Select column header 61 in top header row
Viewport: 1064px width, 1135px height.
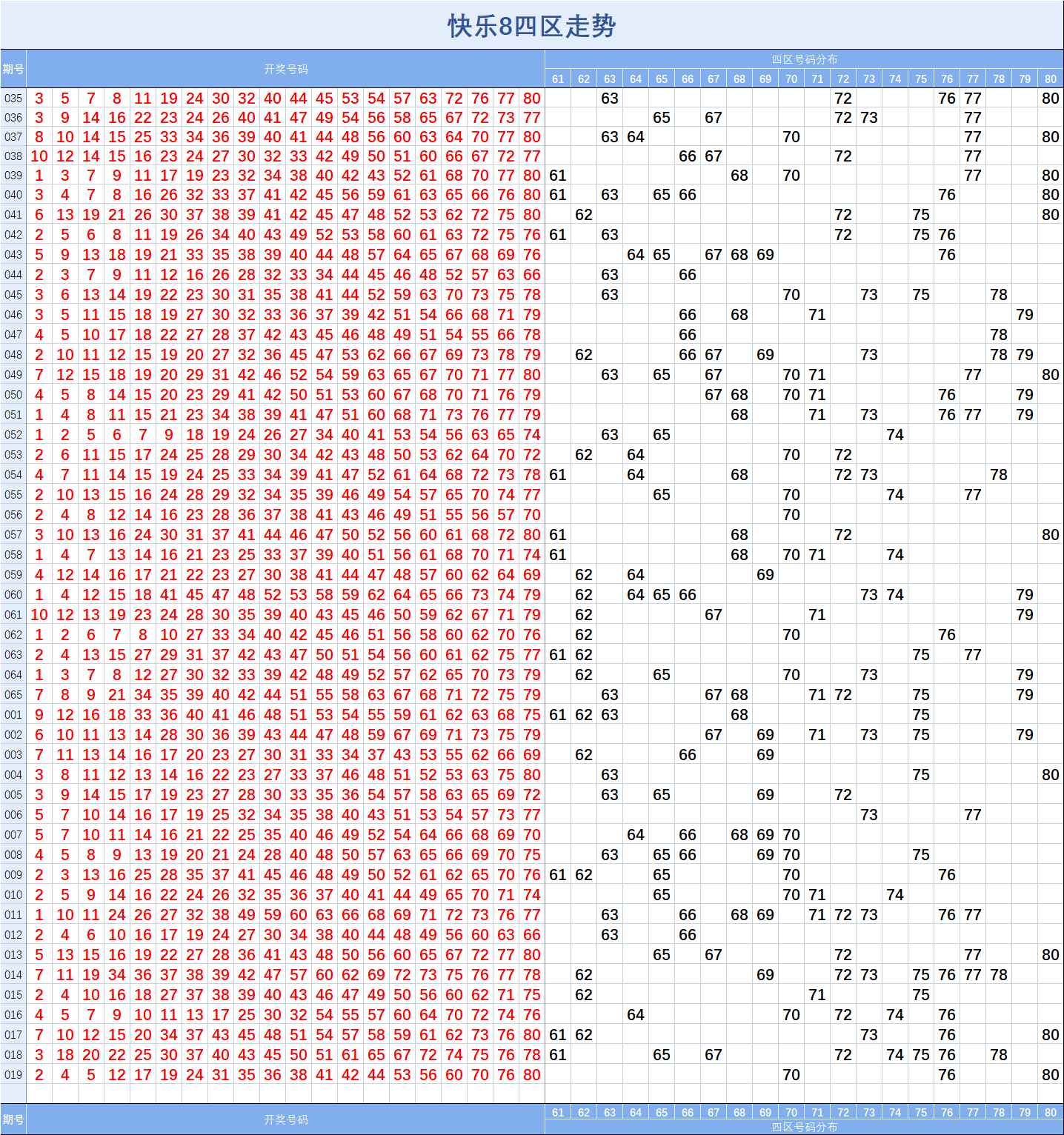click(558, 79)
